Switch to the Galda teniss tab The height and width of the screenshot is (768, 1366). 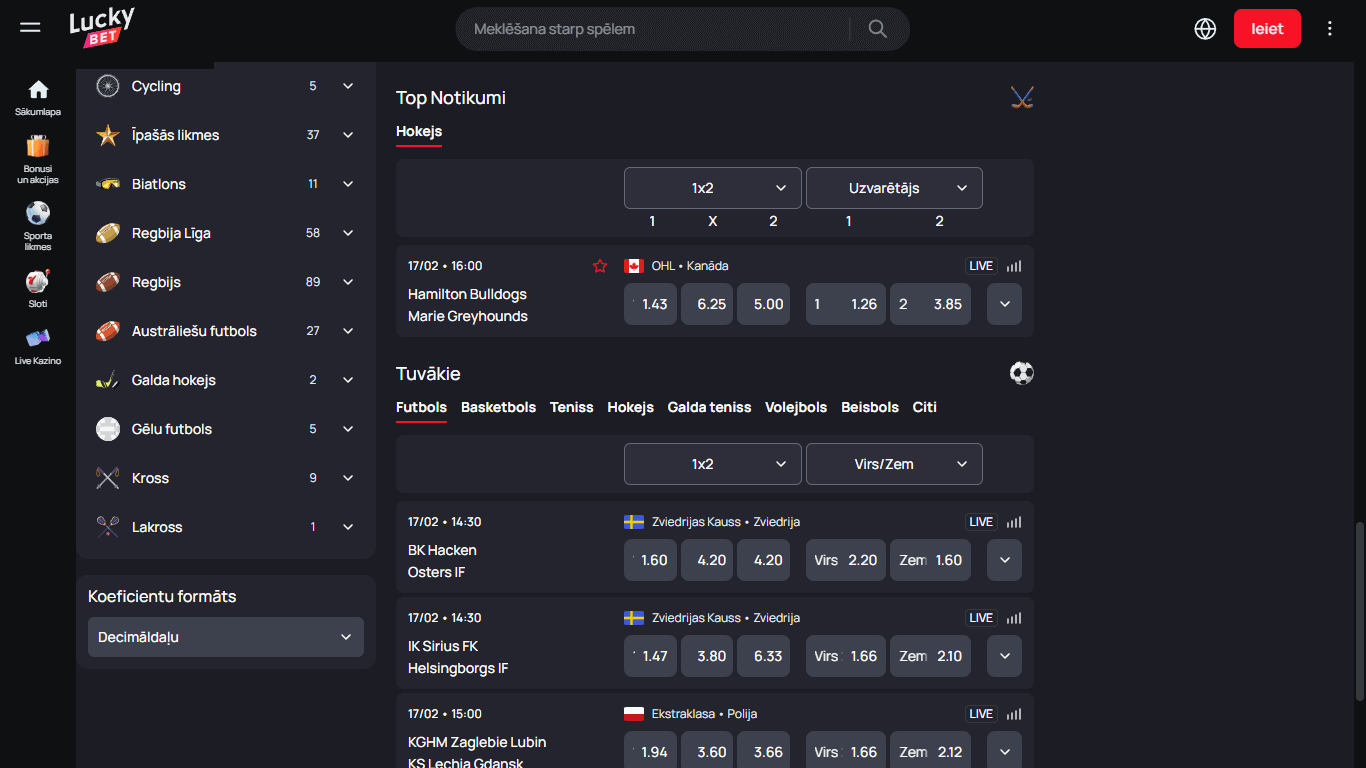[709, 407]
